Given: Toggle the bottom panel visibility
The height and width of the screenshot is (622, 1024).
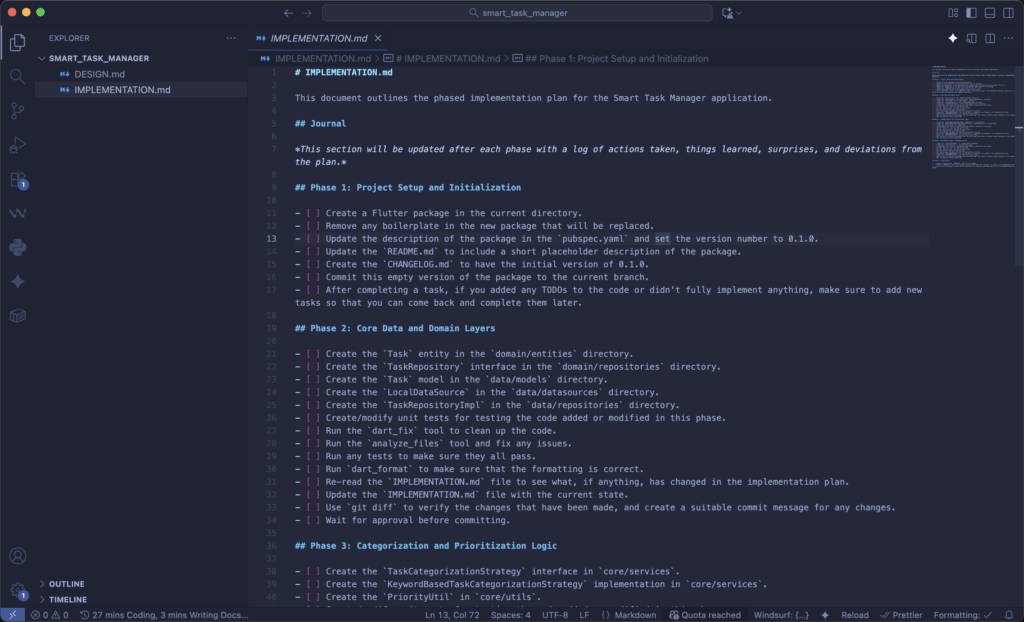Looking at the screenshot, I should point(989,13).
